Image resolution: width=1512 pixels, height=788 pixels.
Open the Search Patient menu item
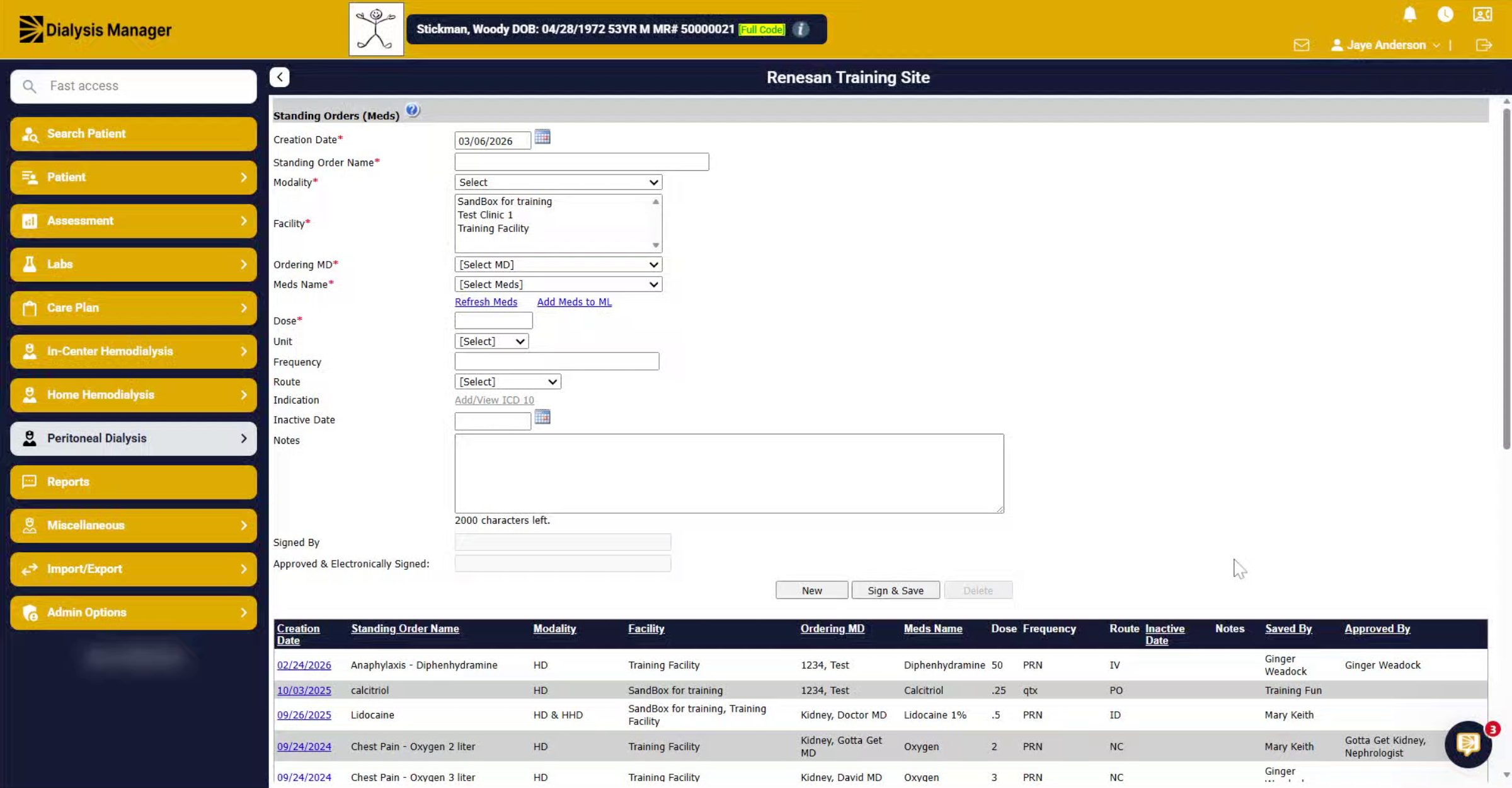click(134, 134)
